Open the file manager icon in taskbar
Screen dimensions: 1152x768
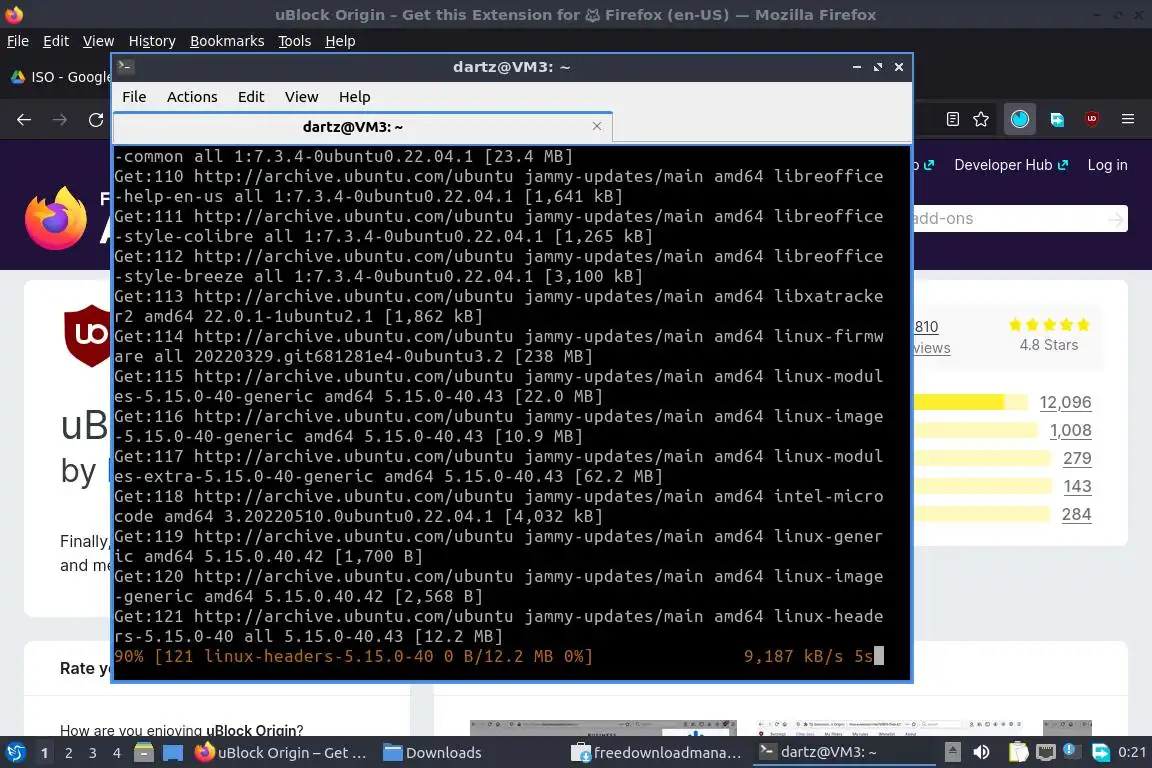[x=144, y=753]
